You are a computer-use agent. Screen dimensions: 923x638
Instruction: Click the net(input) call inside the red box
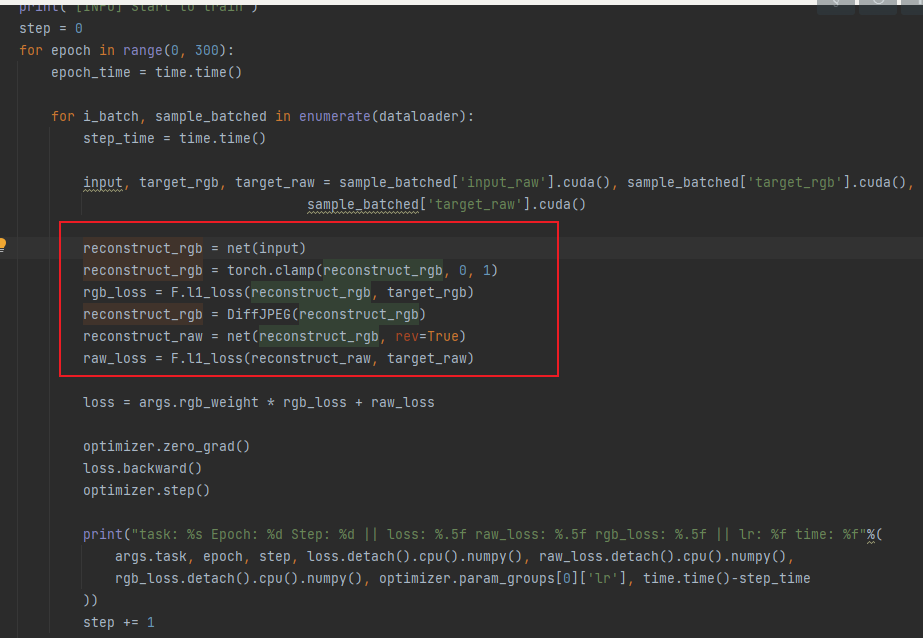264,248
